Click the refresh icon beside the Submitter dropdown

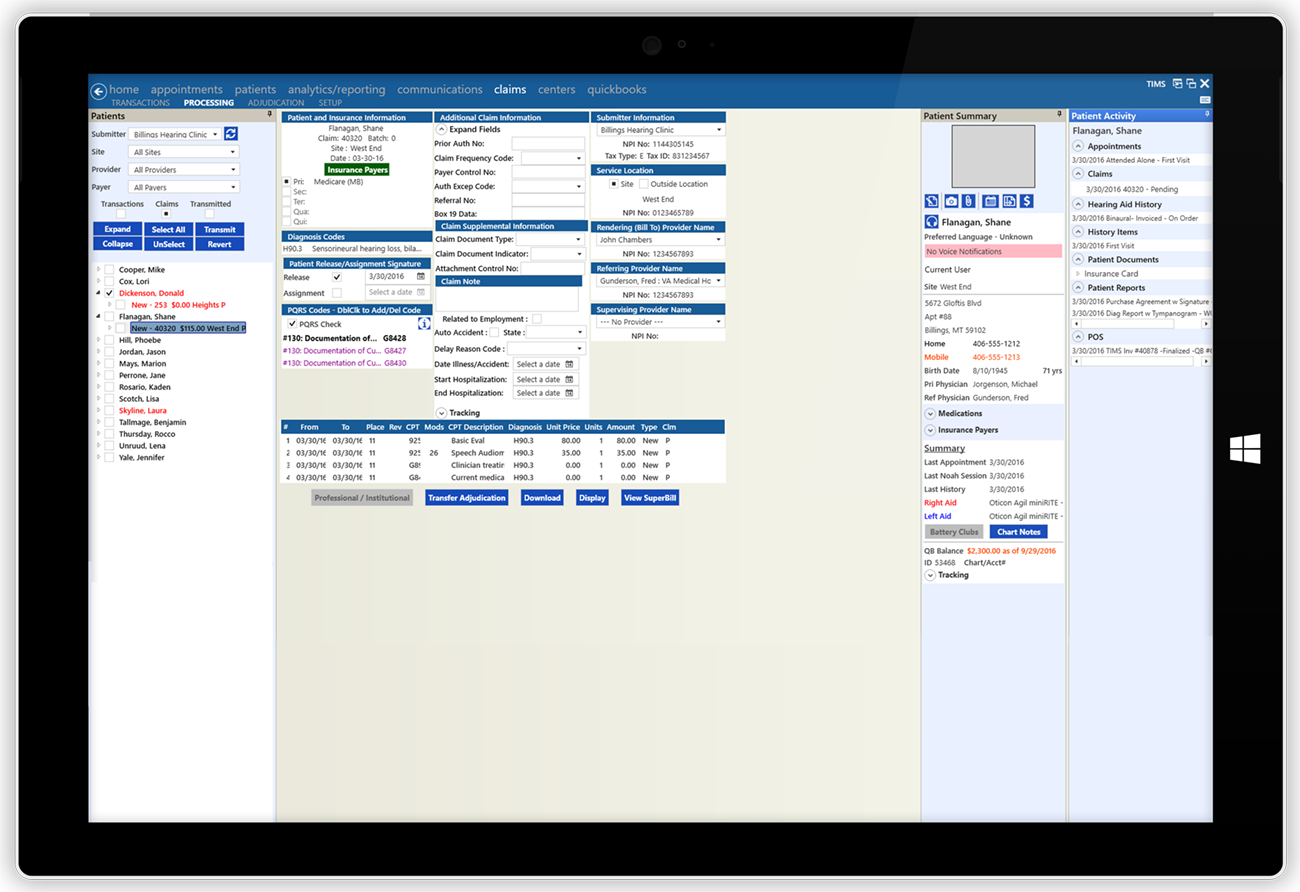click(x=230, y=132)
